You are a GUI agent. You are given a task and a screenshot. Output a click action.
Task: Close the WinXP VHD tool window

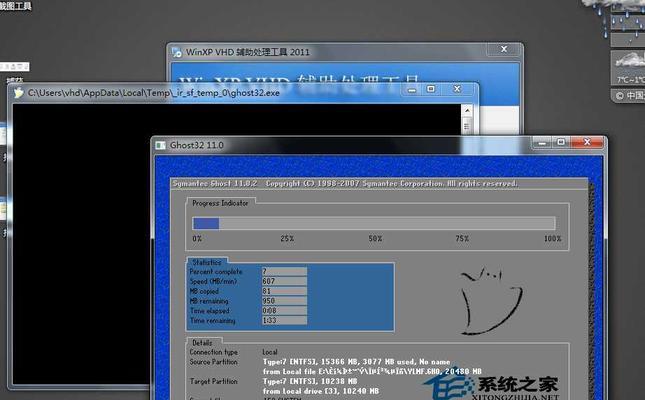pyautogui.click(x=504, y=49)
